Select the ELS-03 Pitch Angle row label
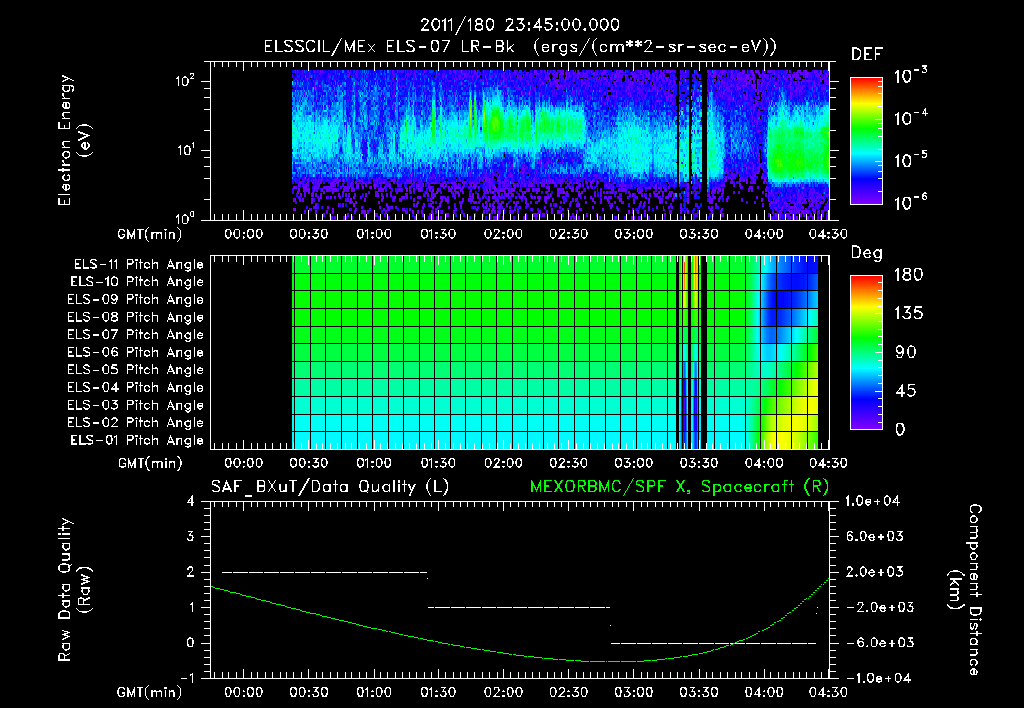Image resolution: width=1024 pixels, height=708 pixels. pos(135,405)
